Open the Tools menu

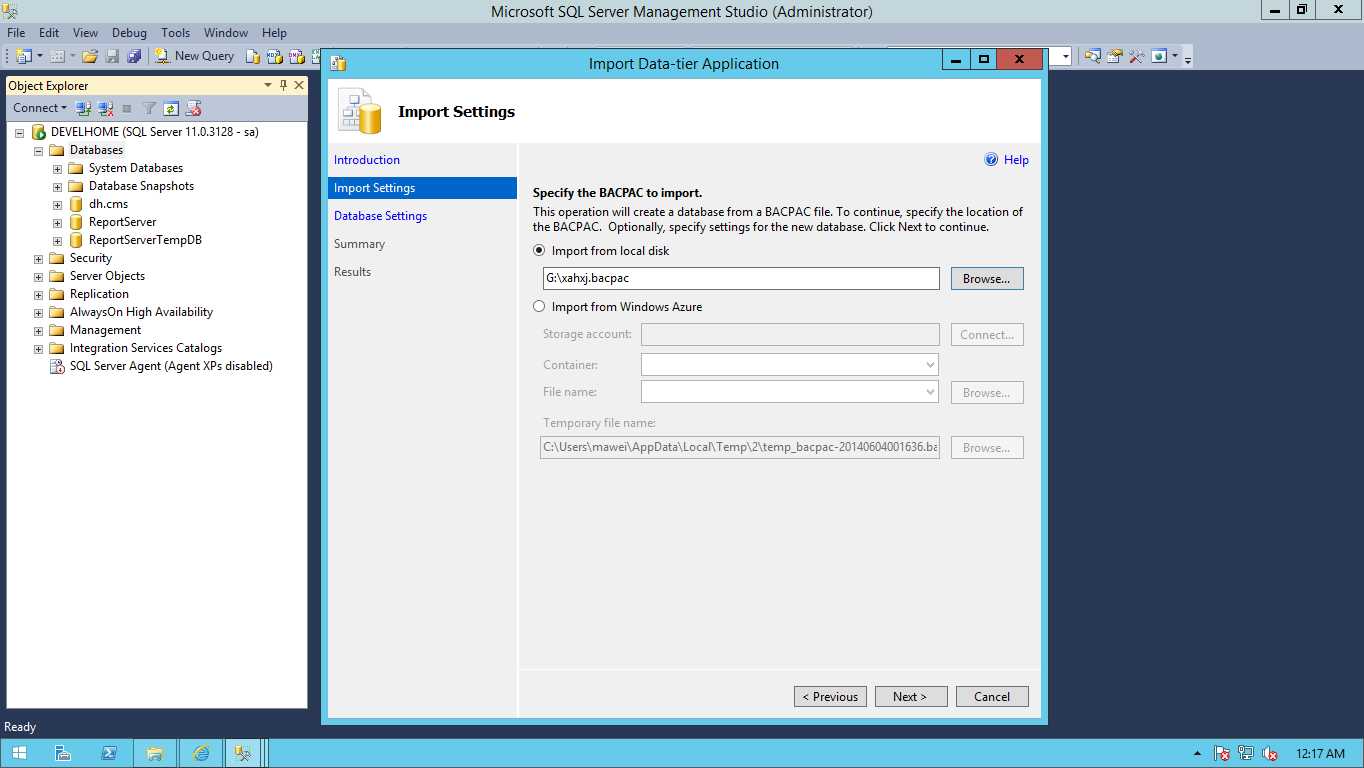click(176, 33)
